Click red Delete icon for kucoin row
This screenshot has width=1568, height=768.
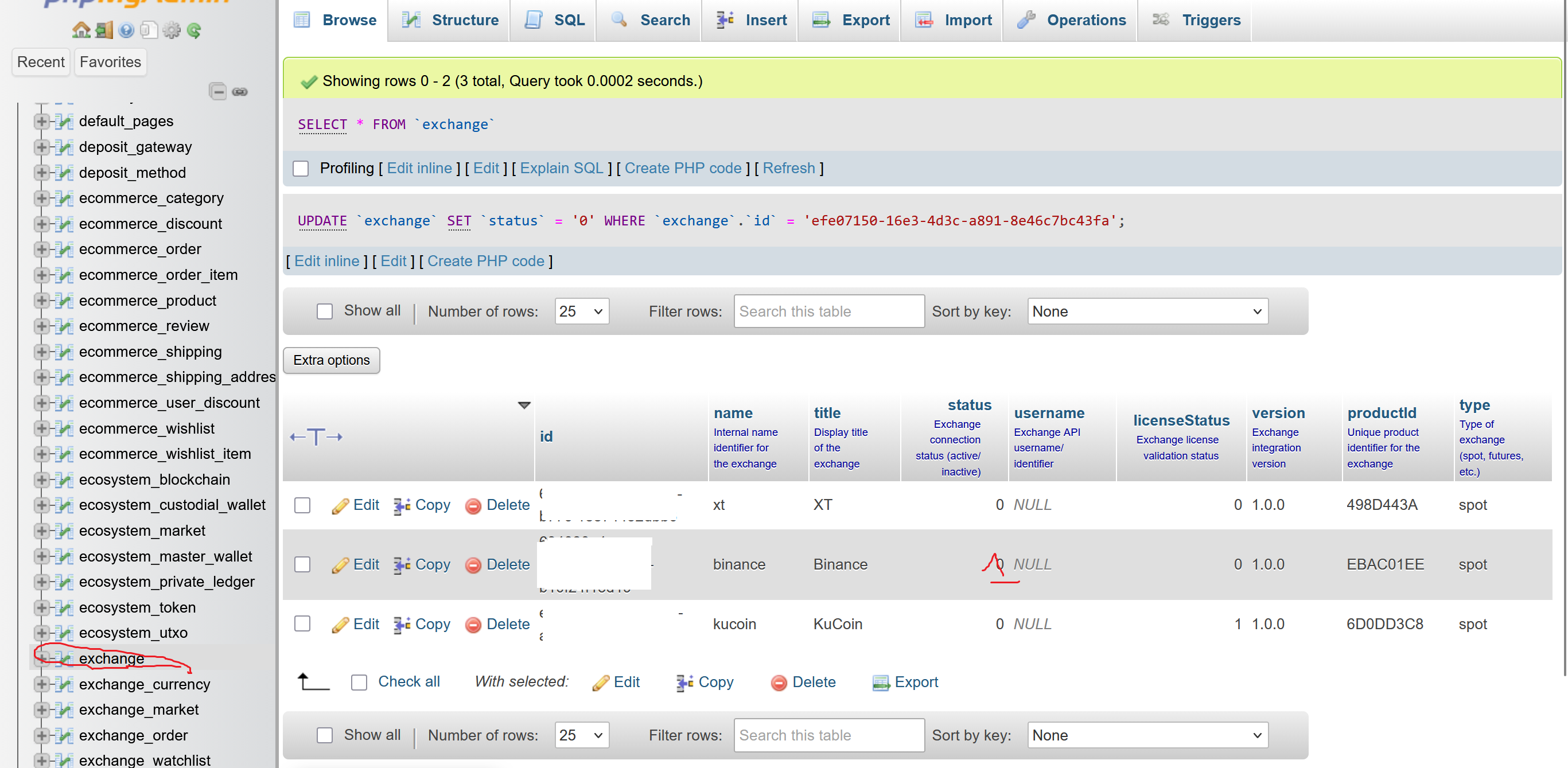[473, 625]
